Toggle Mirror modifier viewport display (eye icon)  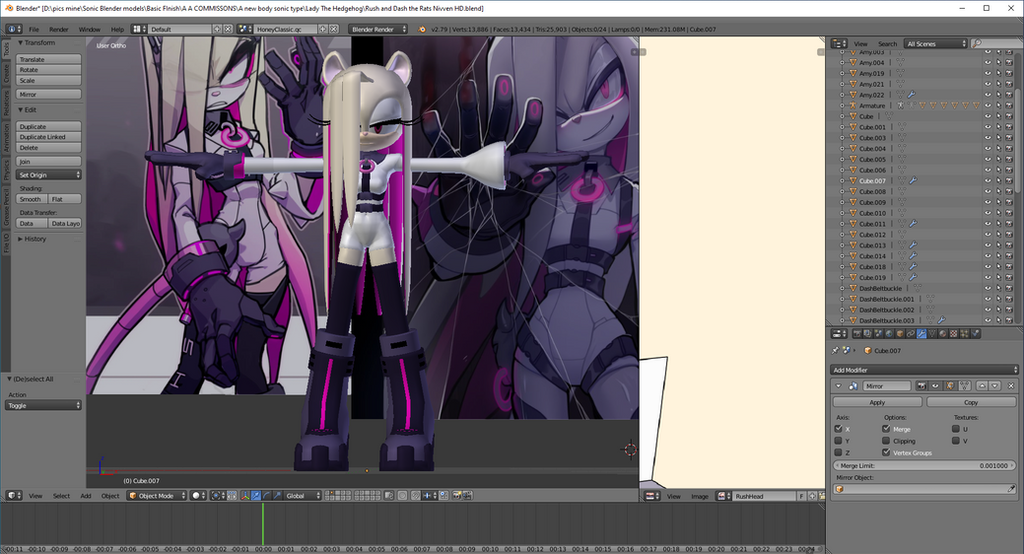935,385
